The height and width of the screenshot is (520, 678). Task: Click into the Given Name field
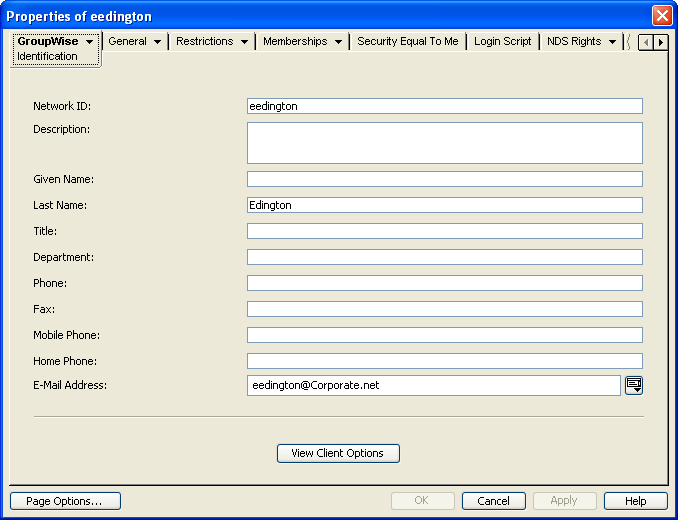coord(444,179)
